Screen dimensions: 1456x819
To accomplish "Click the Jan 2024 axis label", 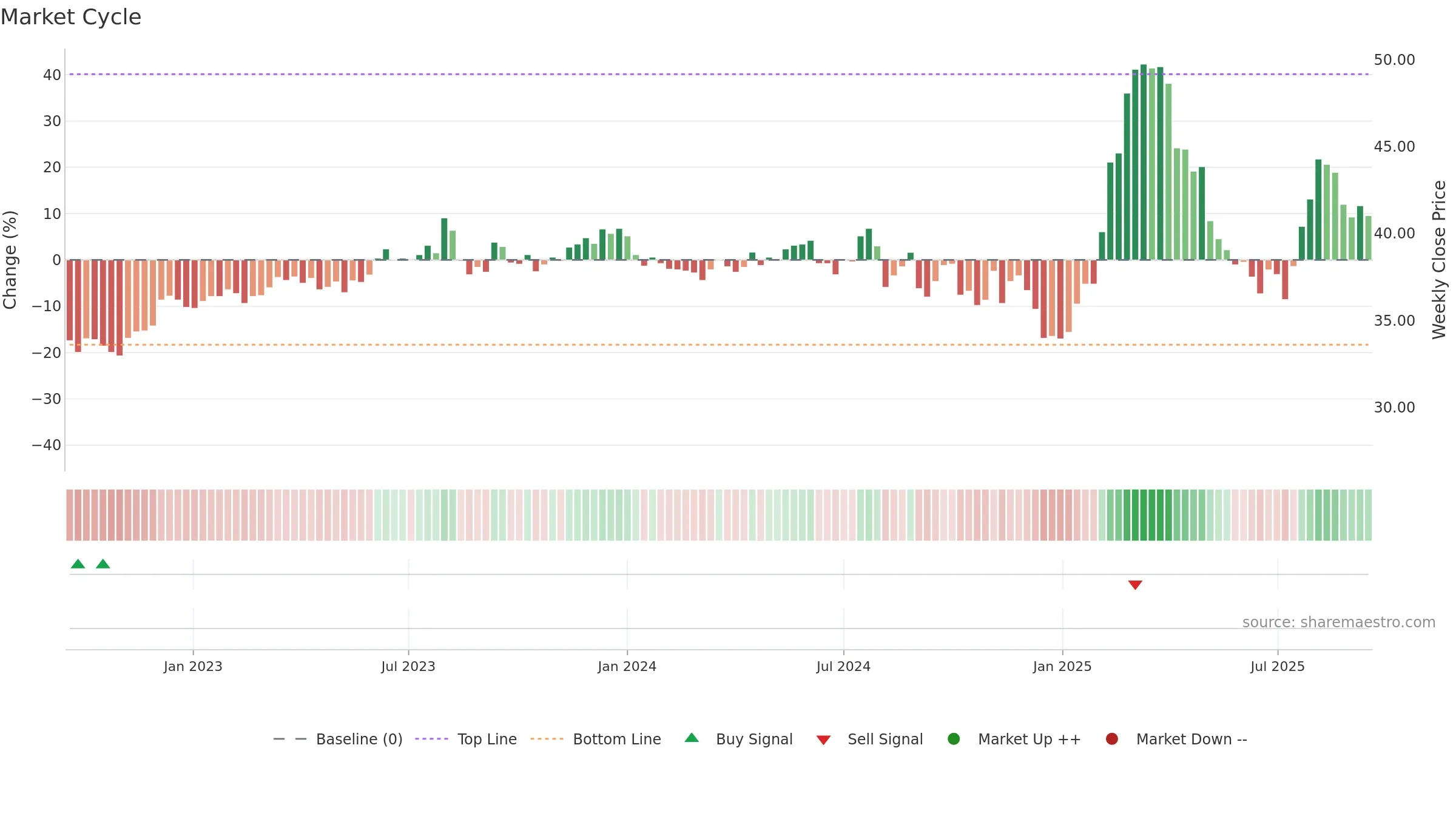I will pos(627,667).
